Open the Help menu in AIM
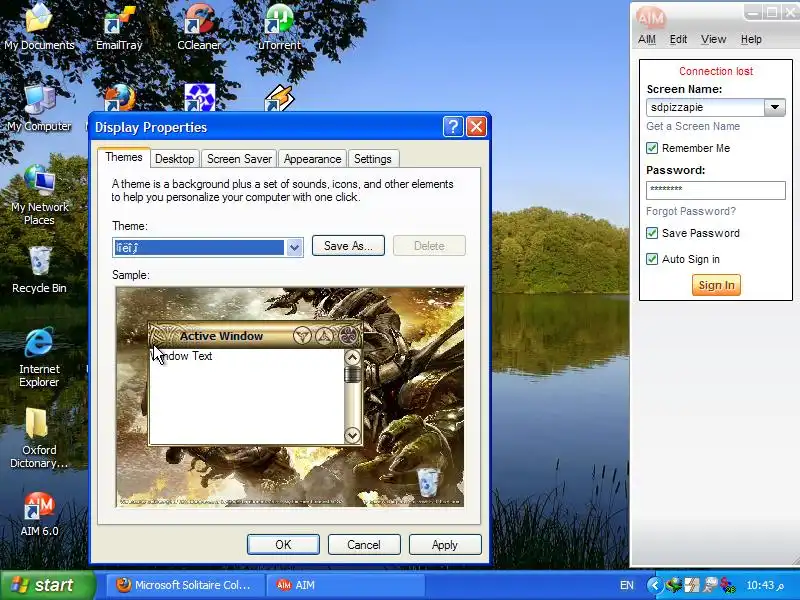 point(751,39)
